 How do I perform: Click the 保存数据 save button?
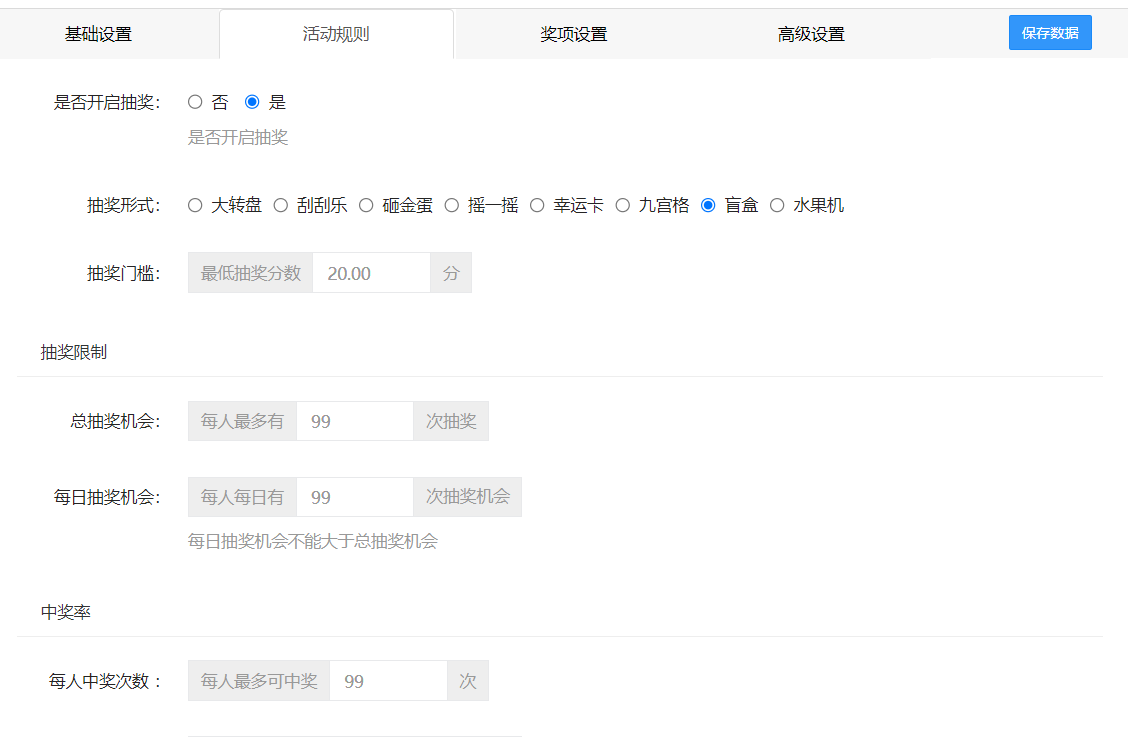[1050, 32]
